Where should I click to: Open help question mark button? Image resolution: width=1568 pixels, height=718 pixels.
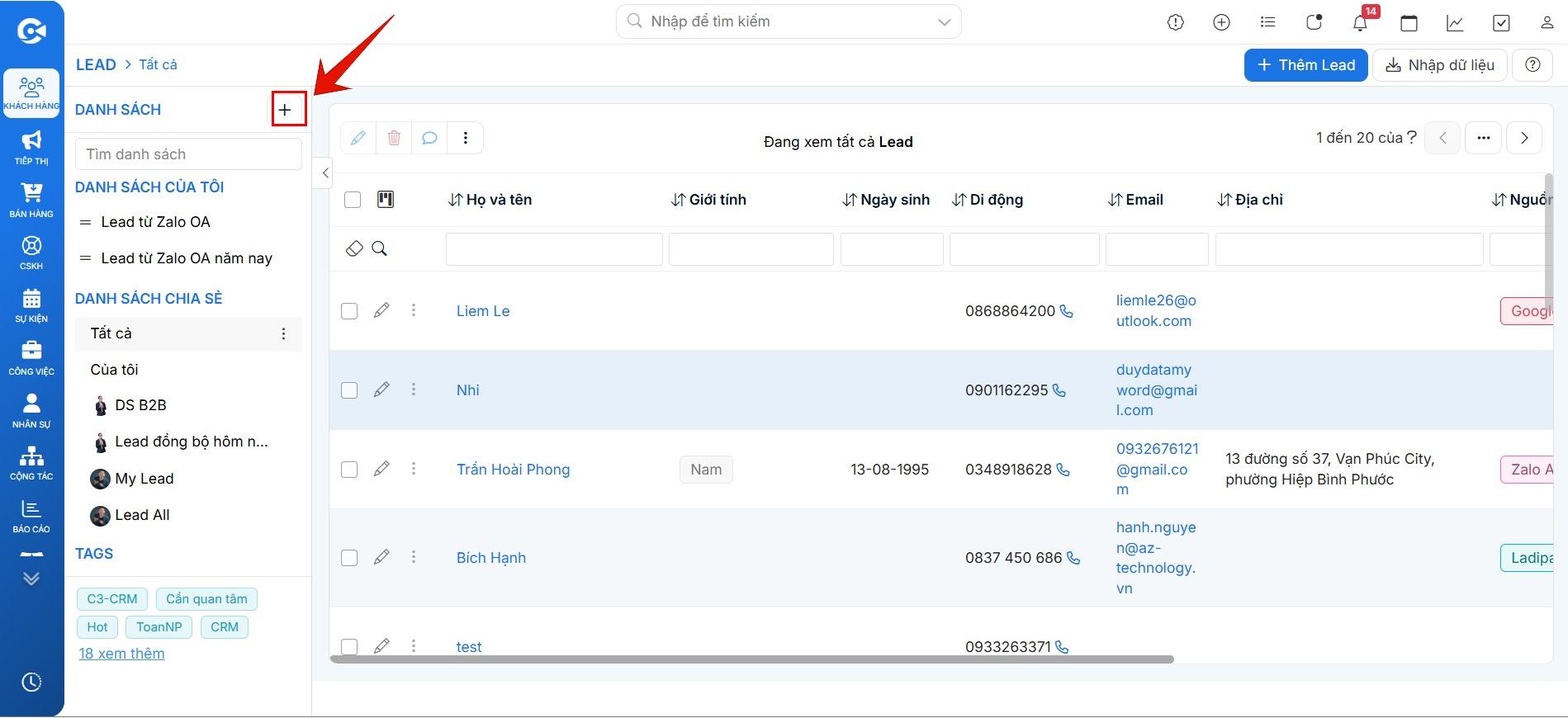1532,65
